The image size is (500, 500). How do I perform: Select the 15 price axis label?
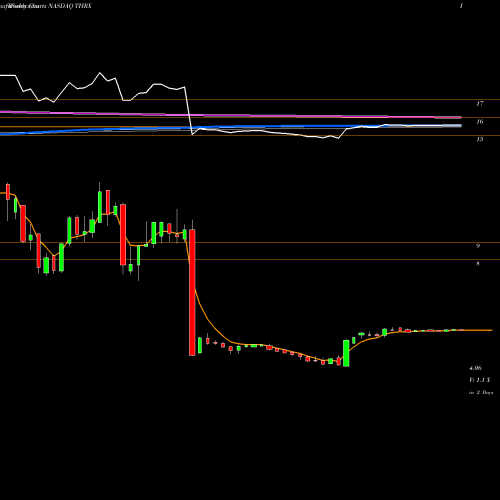[x=479, y=139]
